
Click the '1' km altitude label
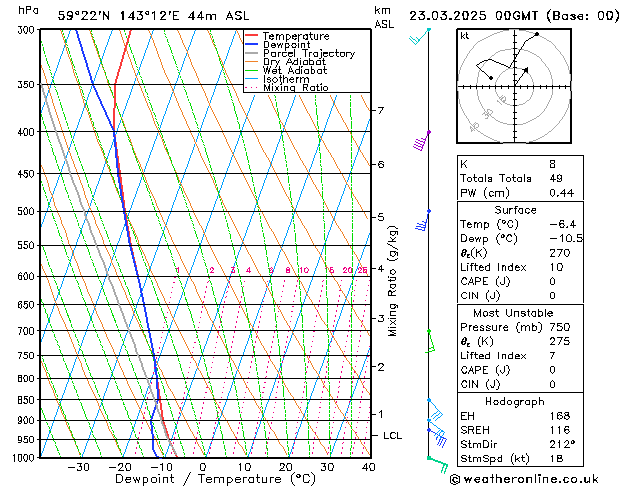[381, 413]
